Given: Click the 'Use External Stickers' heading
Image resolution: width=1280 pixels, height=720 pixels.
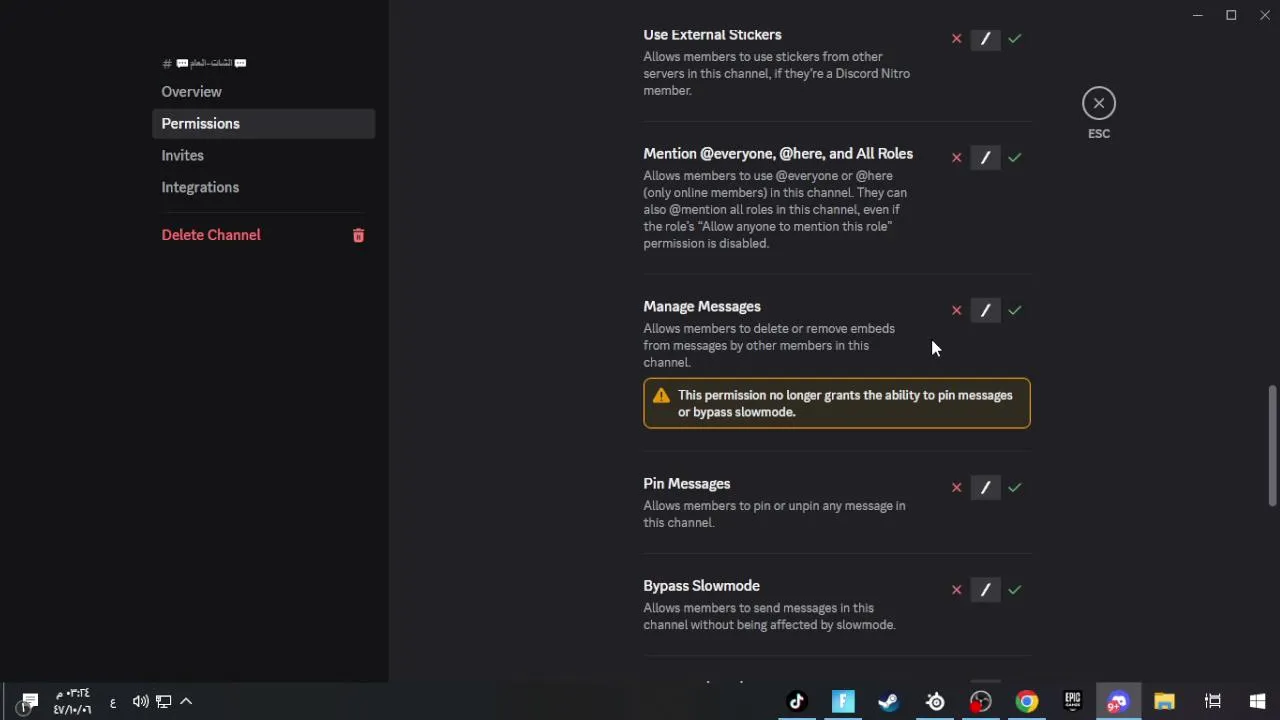Looking at the screenshot, I should pyautogui.click(x=712, y=35).
